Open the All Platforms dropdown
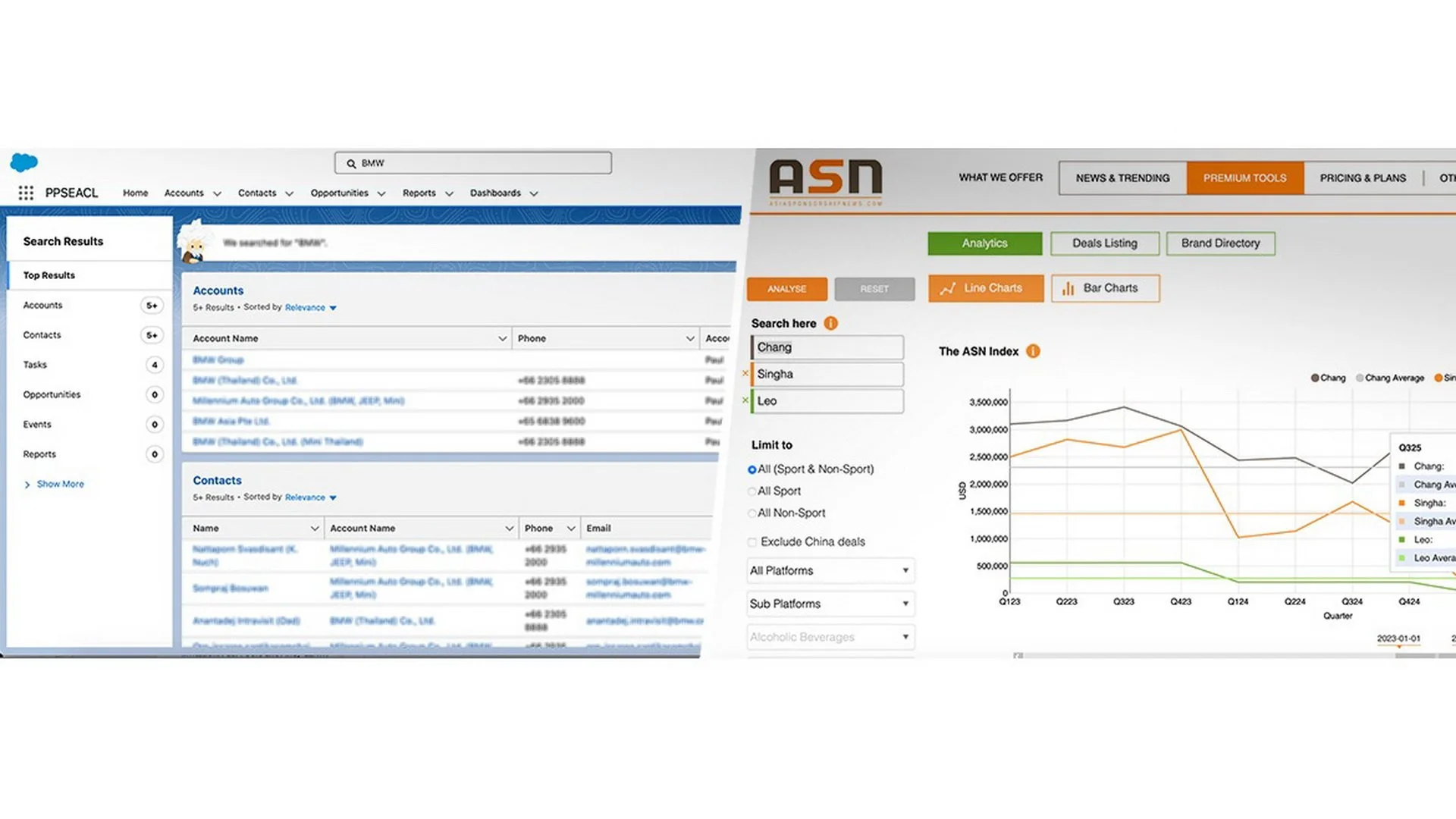 tap(830, 570)
